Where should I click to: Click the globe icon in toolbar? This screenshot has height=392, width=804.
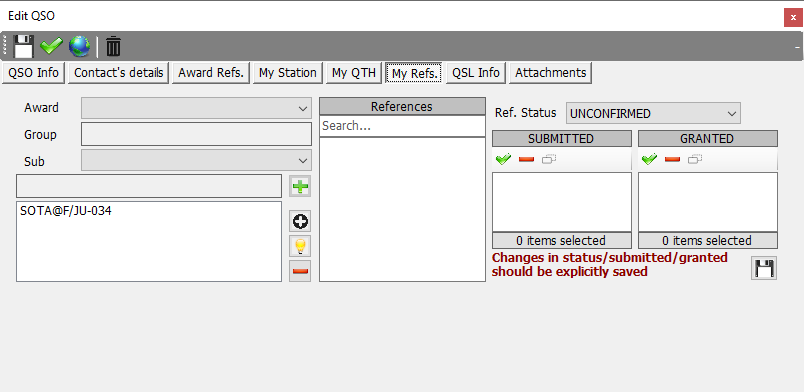(79, 47)
